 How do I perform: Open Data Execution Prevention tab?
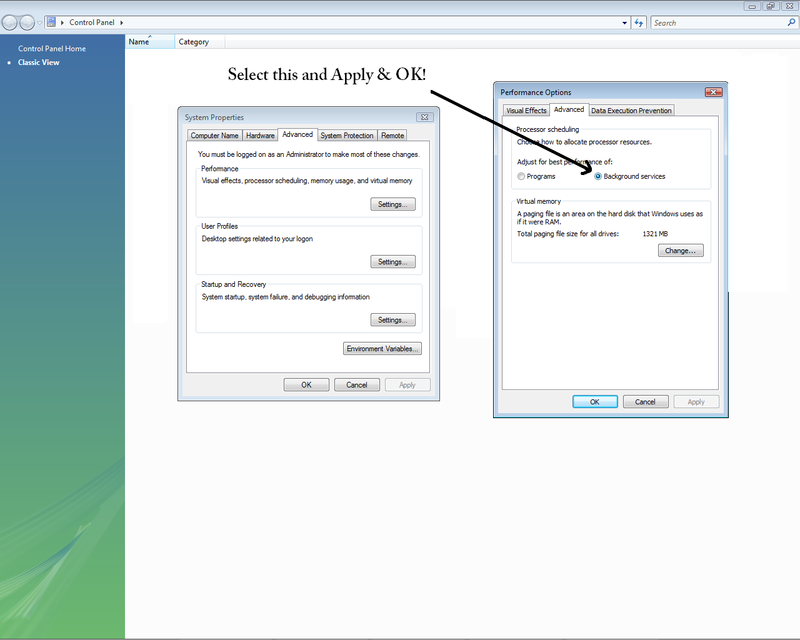[631, 110]
